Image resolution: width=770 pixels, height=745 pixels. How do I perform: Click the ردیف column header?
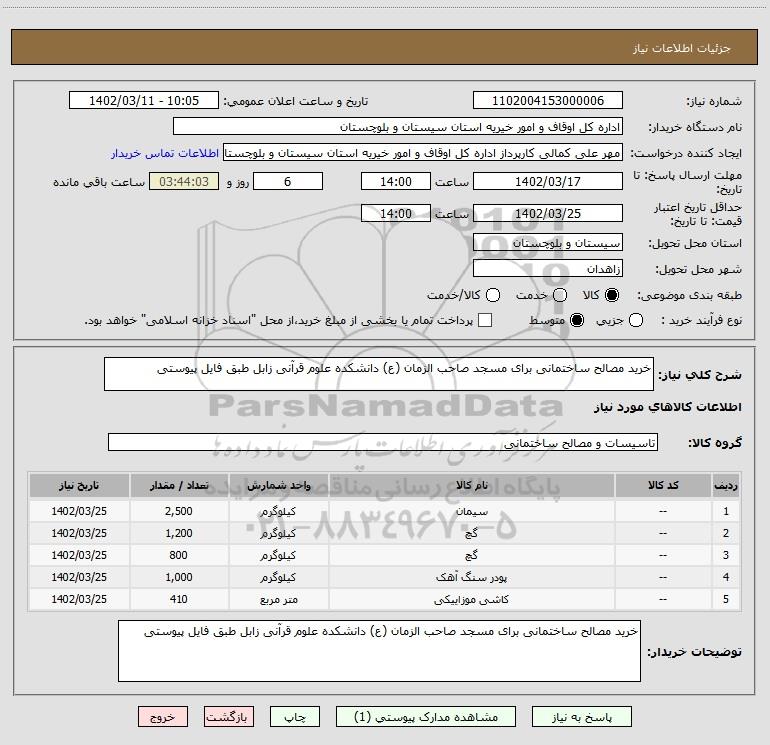pyautogui.click(x=726, y=485)
